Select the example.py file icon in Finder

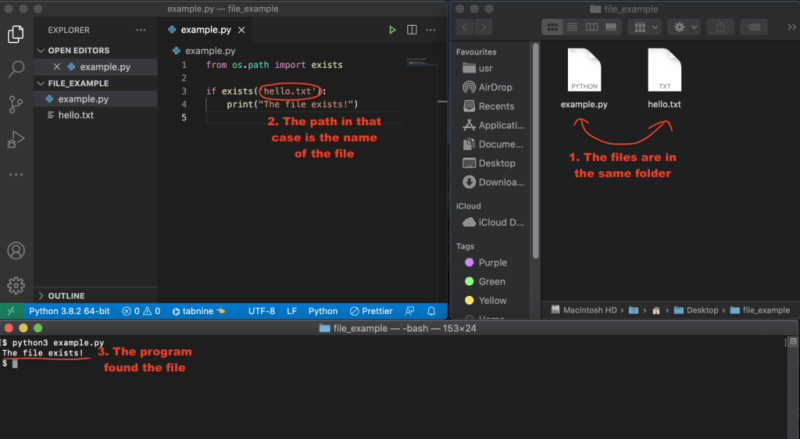pyautogui.click(x=584, y=70)
